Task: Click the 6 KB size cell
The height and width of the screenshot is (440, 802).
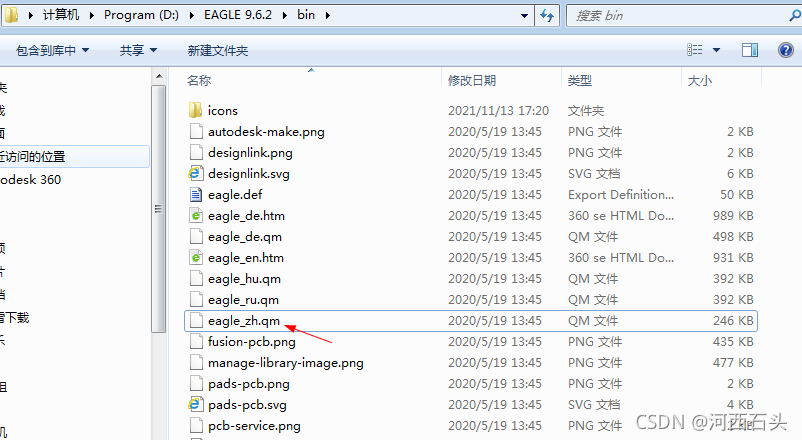Action: click(740, 173)
